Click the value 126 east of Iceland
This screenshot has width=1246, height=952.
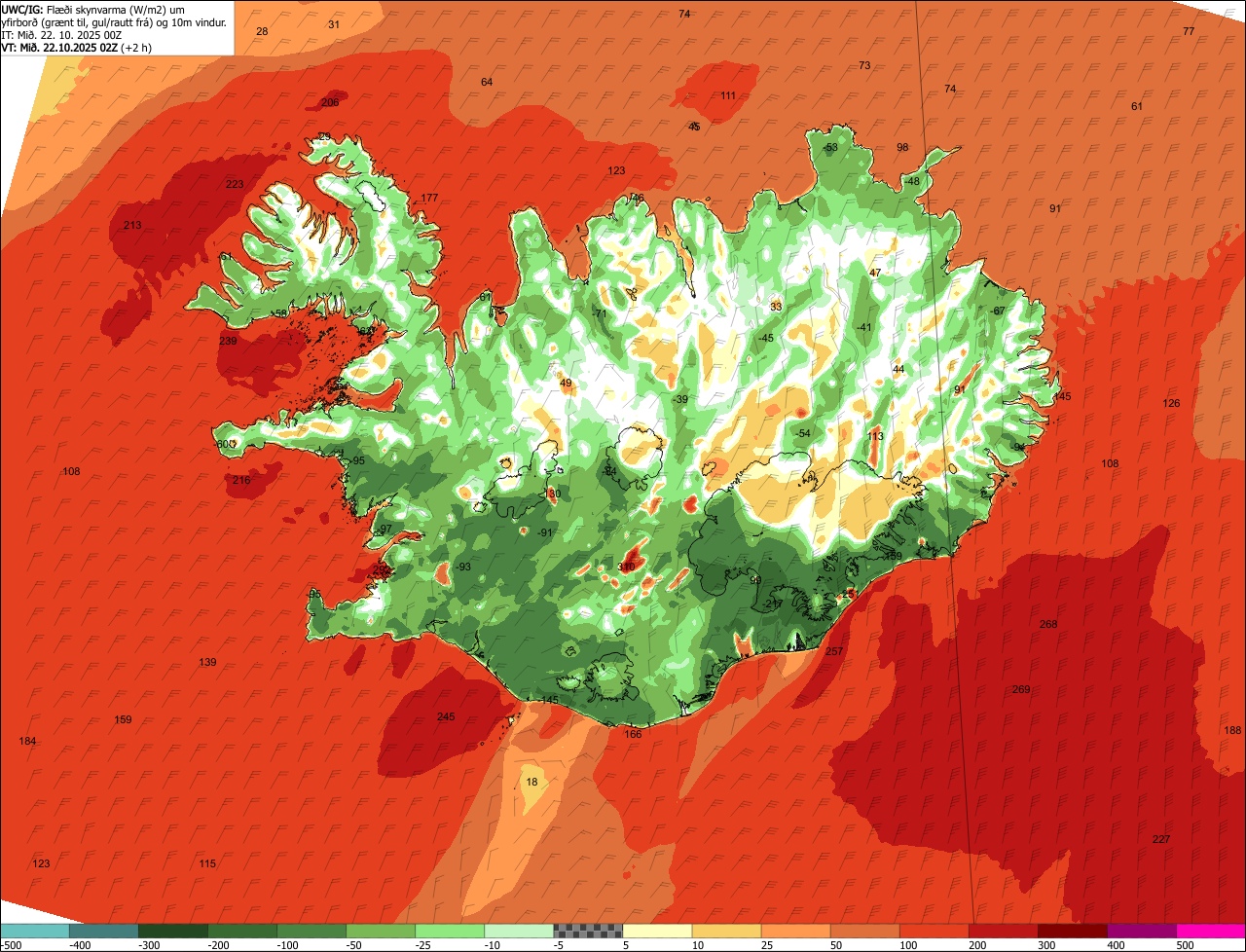[1172, 403]
